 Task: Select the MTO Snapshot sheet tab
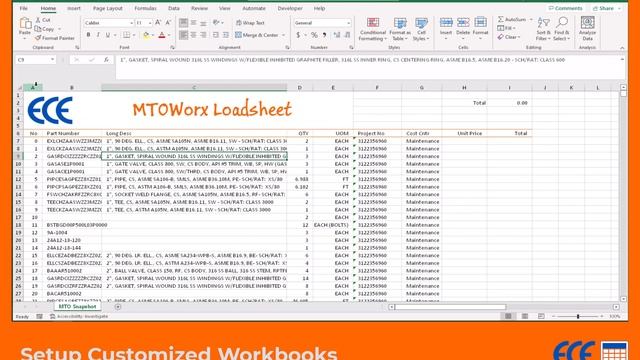pyautogui.click(x=77, y=306)
